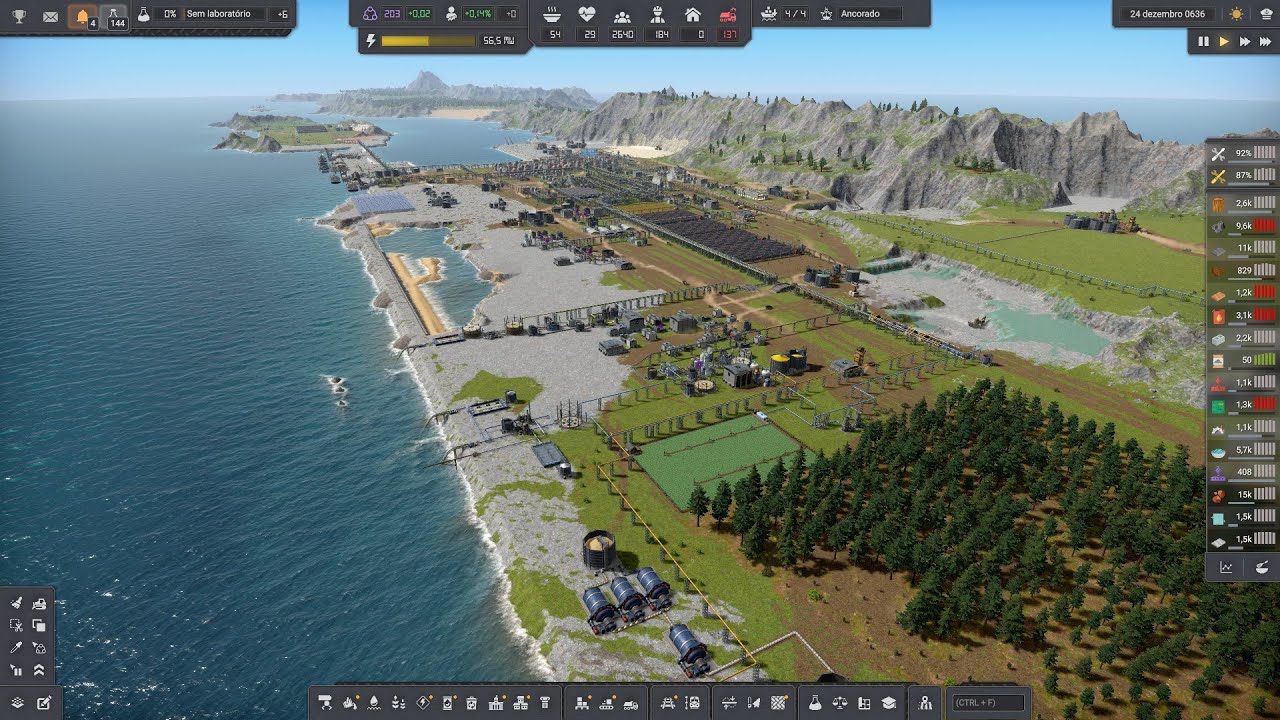Open the trophy goals icon
Image resolution: width=1280 pixels, height=720 pixels.
19,16
